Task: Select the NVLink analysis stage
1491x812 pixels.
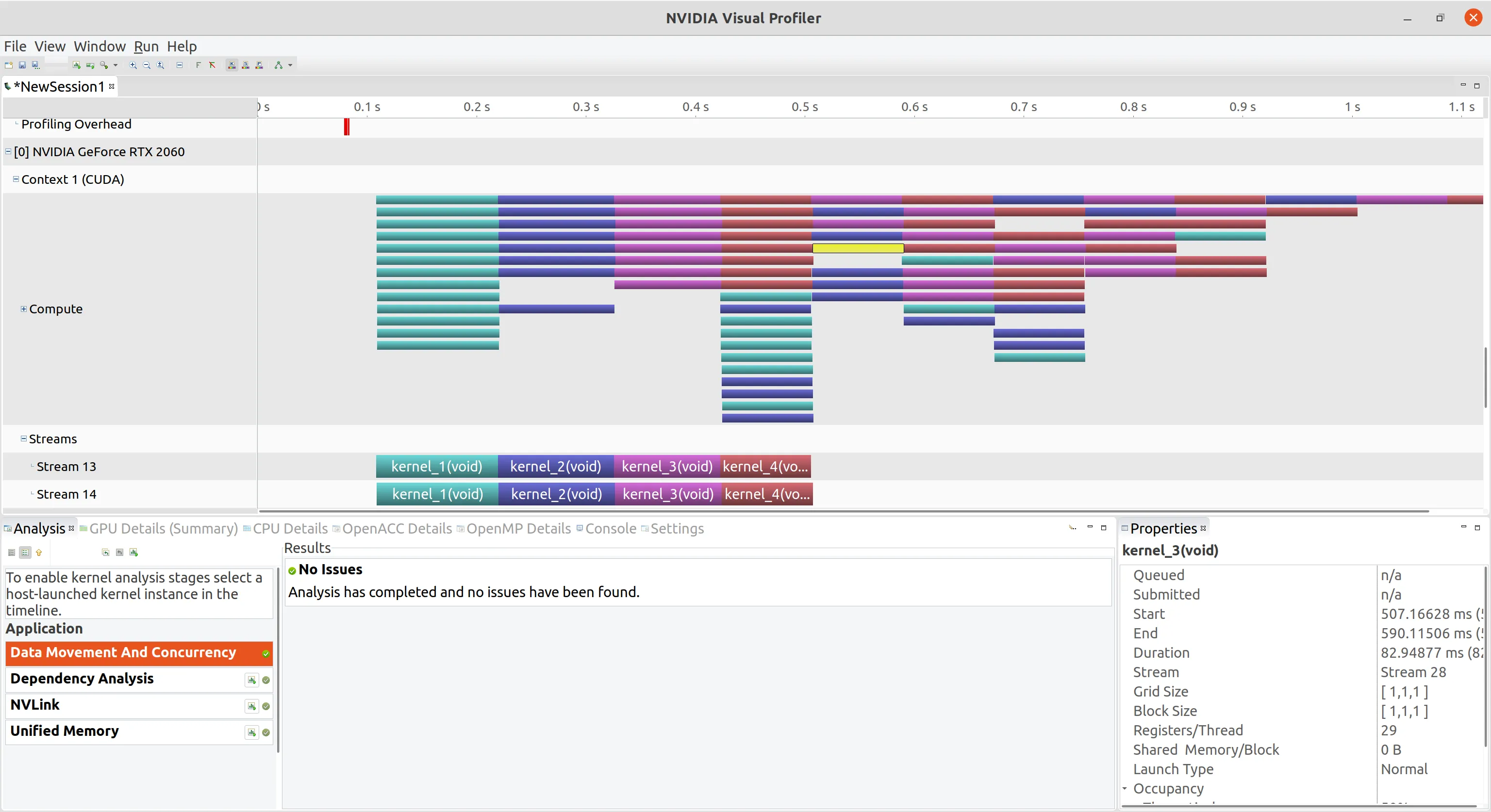Action: point(139,706)
